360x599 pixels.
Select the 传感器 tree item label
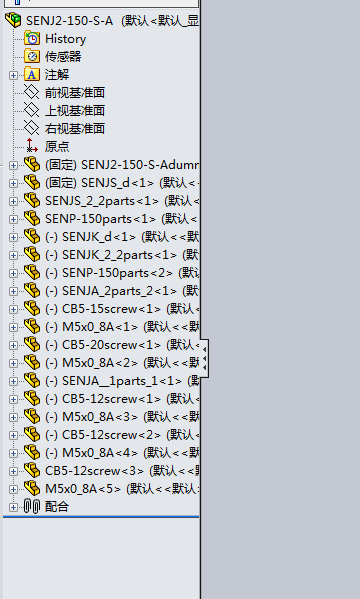(63, 57)
